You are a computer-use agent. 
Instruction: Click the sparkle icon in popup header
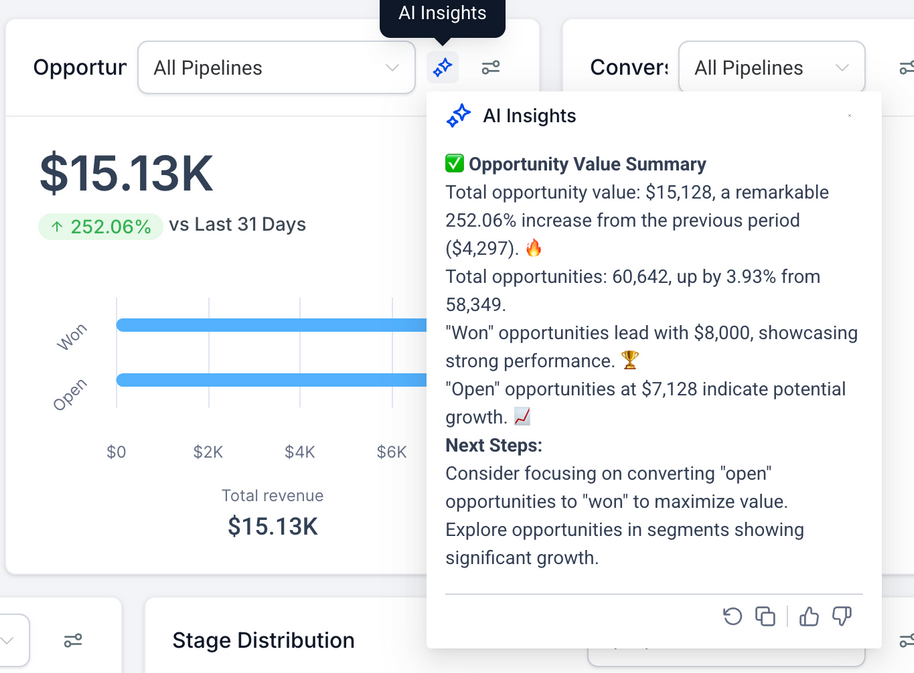pos(458,116)
